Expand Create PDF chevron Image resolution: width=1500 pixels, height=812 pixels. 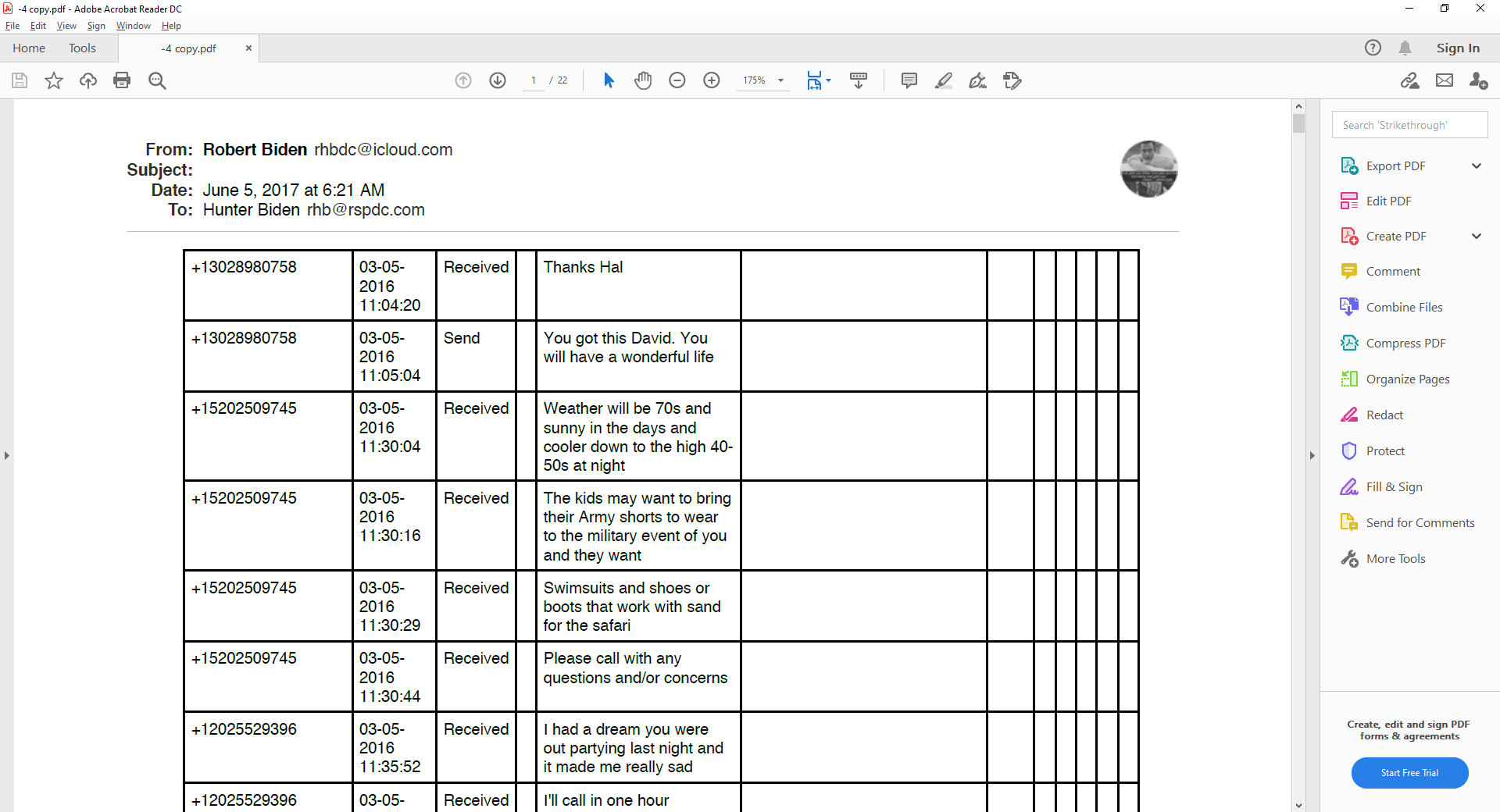coord(1477,236)
